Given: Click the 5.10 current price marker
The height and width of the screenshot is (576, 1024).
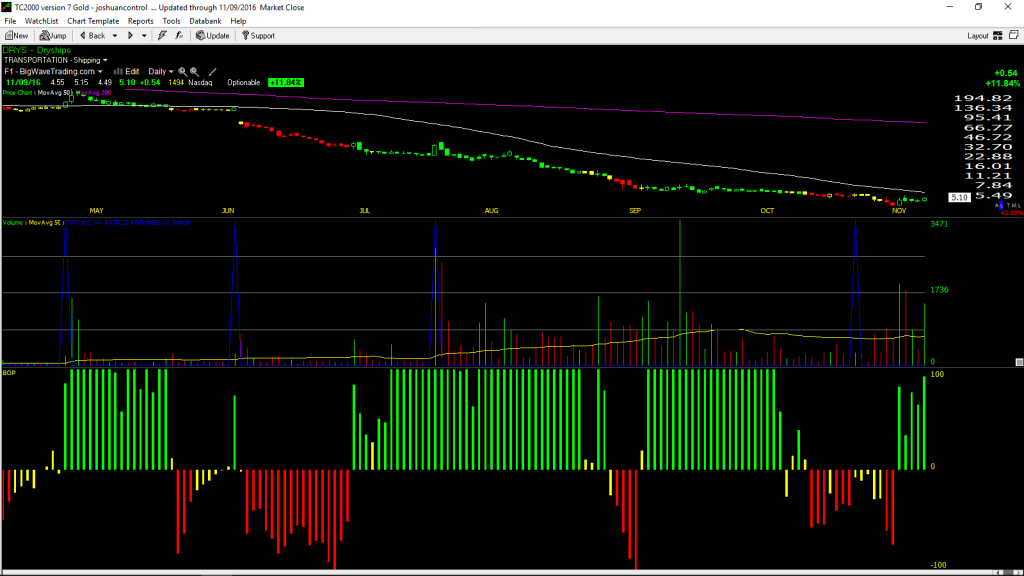Looking at the screenshot, I should (959, 197).
